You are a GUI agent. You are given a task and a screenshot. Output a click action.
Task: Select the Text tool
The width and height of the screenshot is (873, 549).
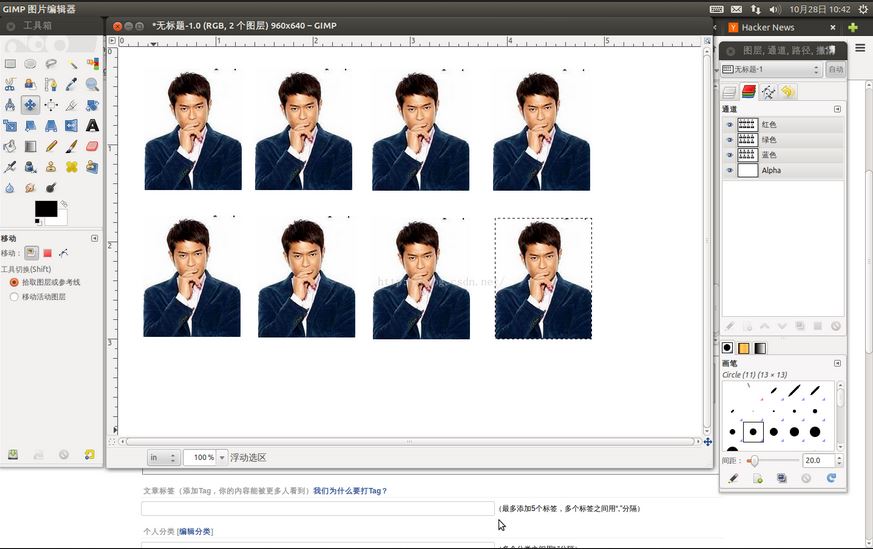pos(92,125)
